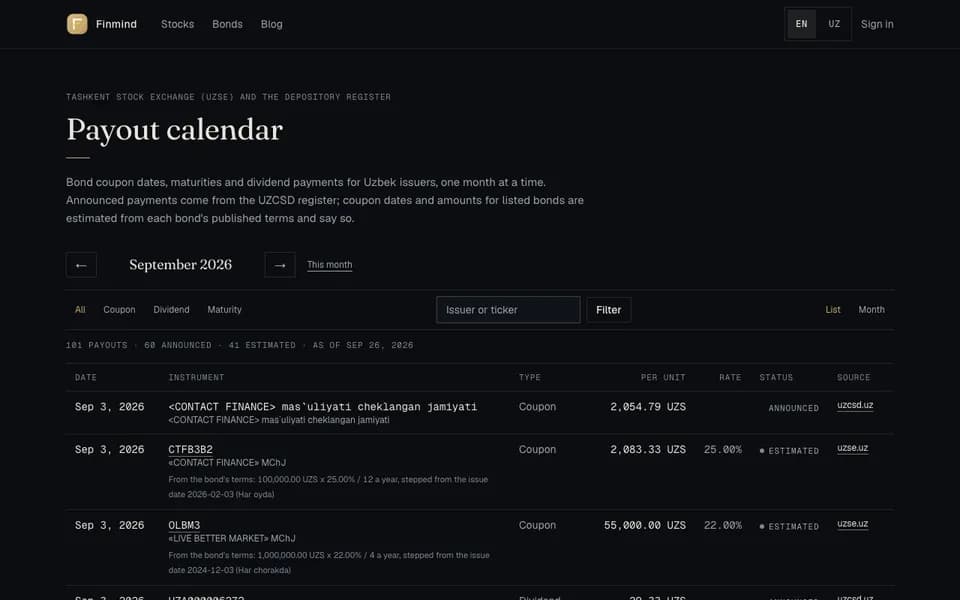This screenshot has height=600, width=960.
Task: Click the September 2026 heading
Action: [x=181, y=264]
